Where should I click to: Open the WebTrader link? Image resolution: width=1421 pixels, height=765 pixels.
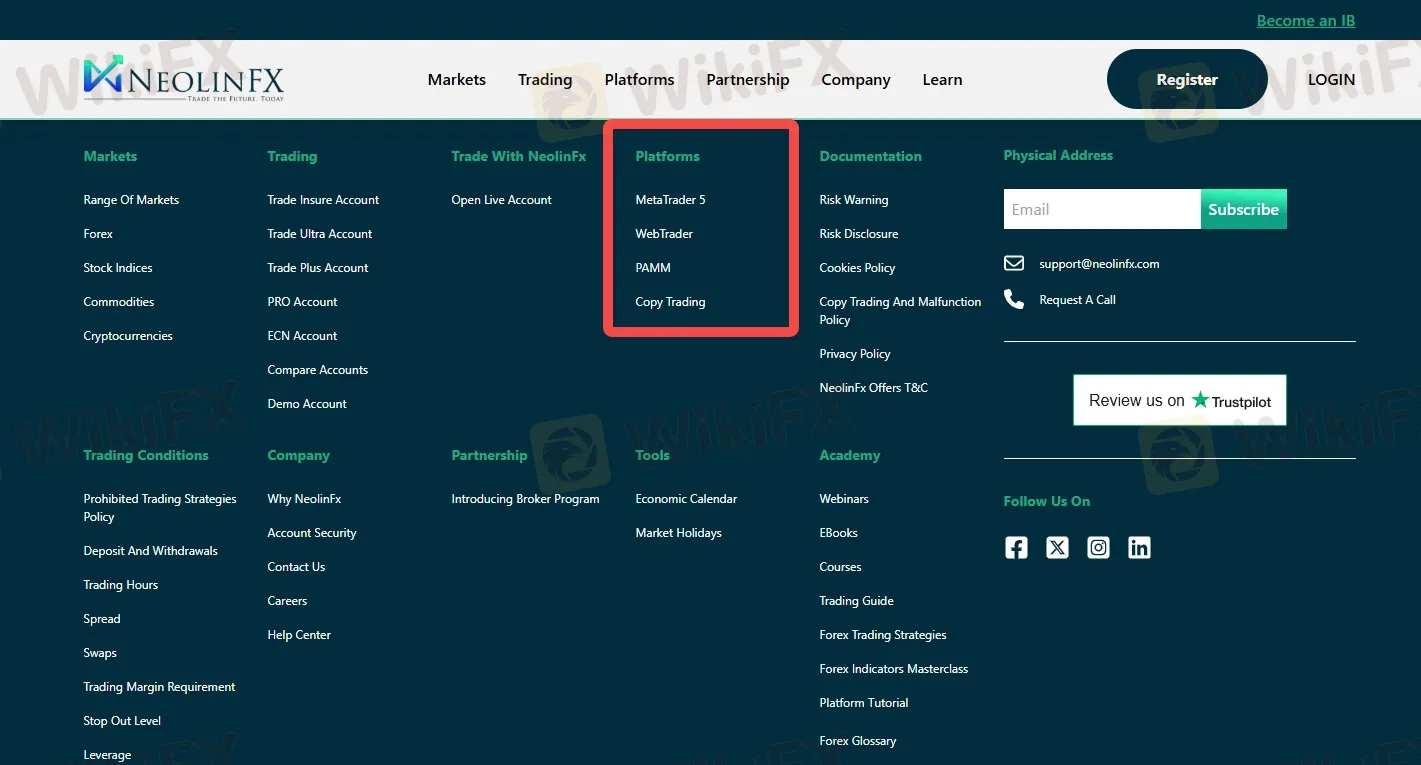(664, 234)
